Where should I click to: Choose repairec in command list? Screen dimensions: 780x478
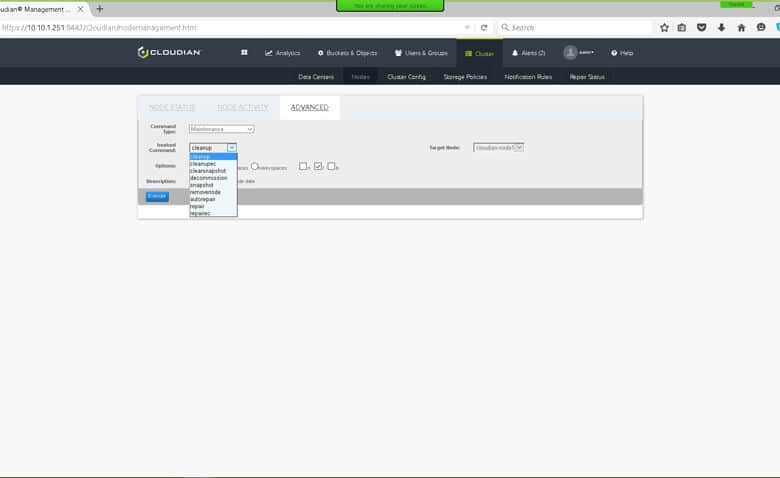213,213
